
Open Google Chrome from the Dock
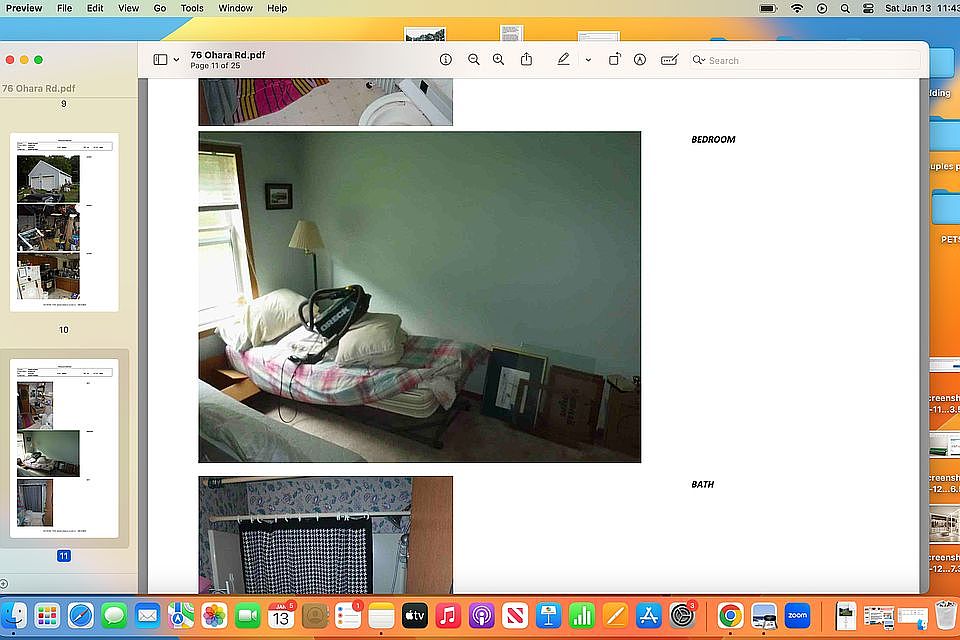[x=730, y=616]
